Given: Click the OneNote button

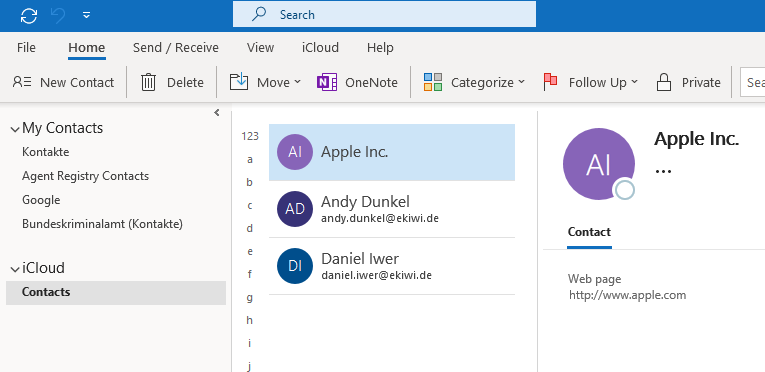Looking at the screenshot, I should pyautogui.click(x=357, y=83).
